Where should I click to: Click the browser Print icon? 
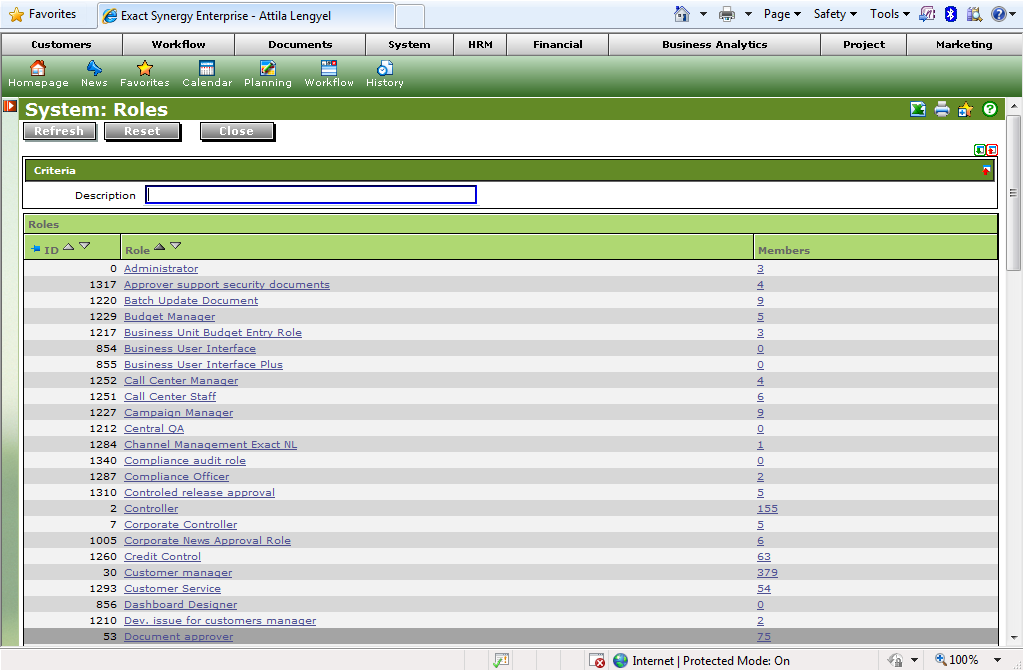click(x=727, y=14)
